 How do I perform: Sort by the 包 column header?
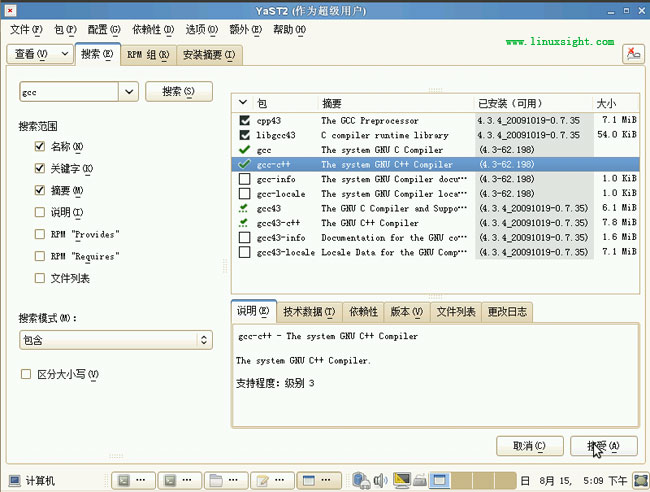[x=286, y=103]
